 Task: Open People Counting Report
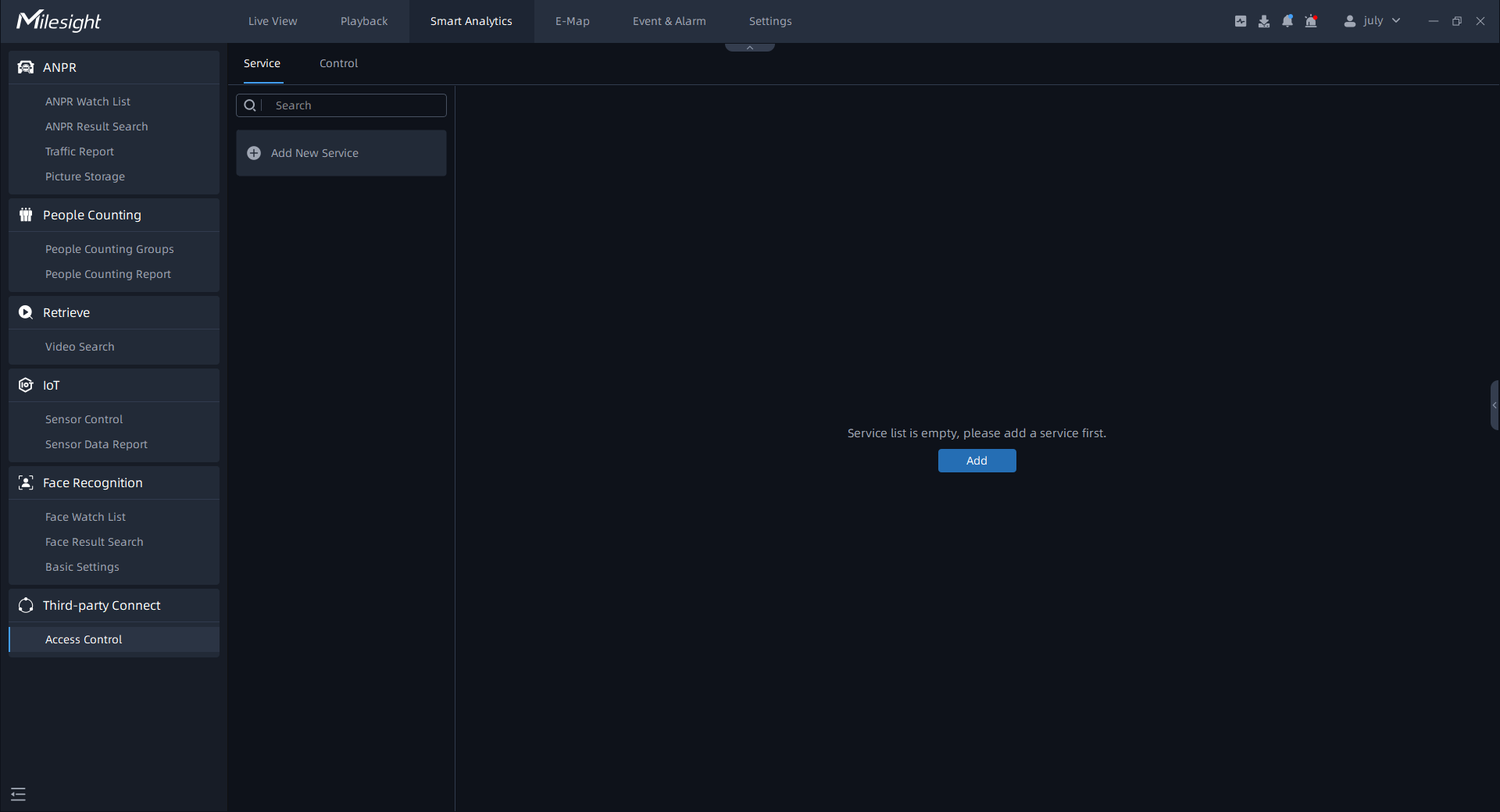point(108,274)
